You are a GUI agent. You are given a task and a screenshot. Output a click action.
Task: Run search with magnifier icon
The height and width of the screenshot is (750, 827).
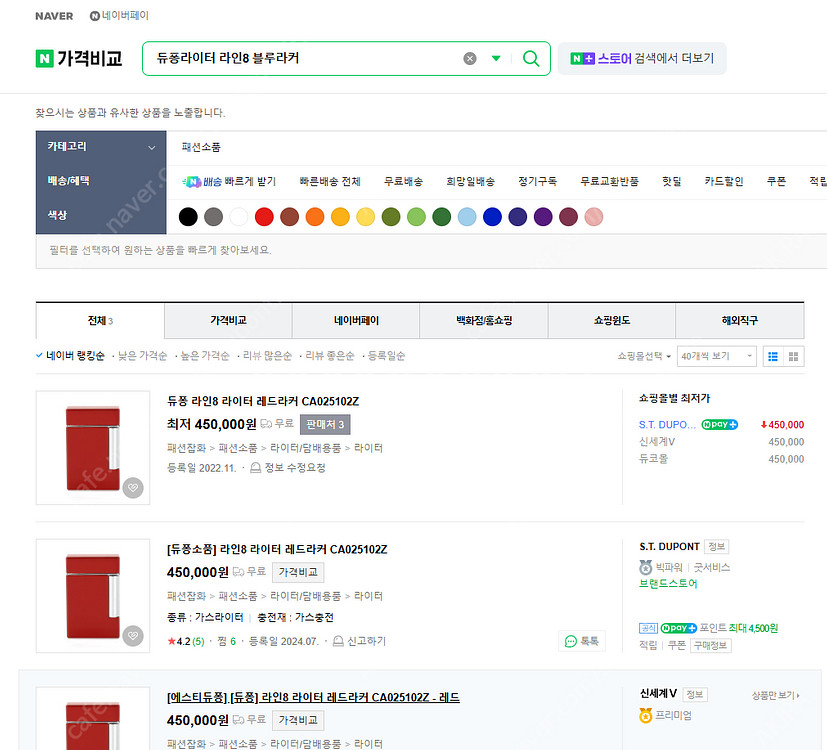pos(531,58)
